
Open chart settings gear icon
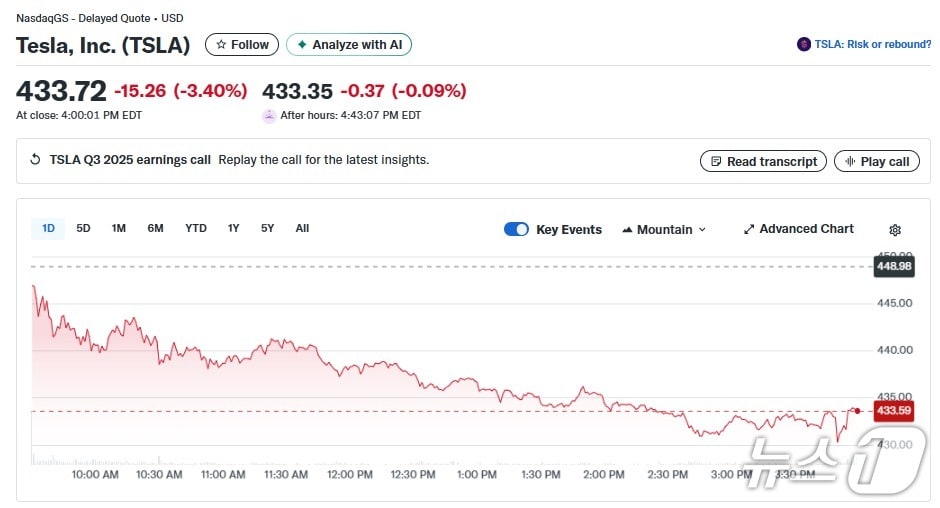[x=895, y=230]
